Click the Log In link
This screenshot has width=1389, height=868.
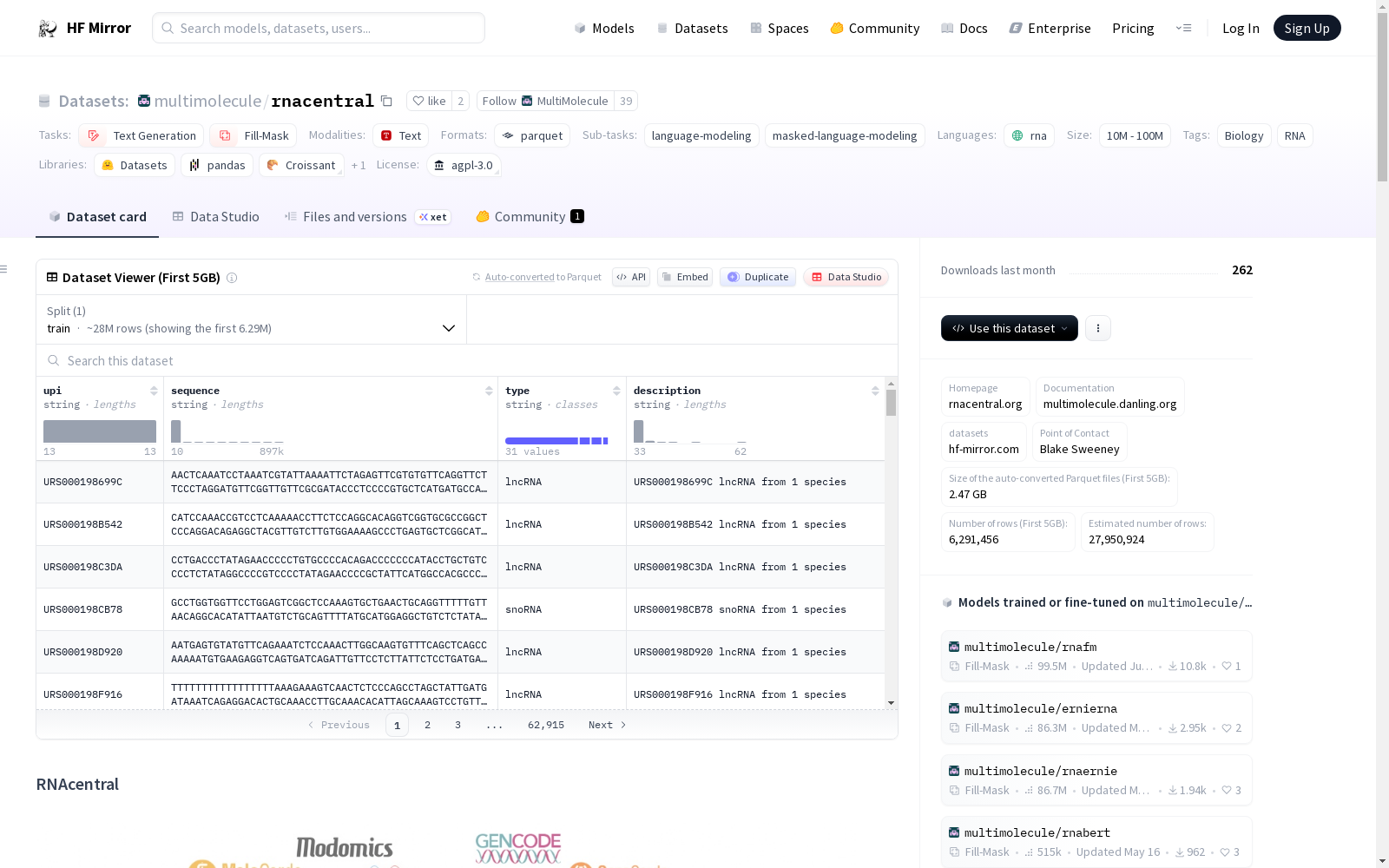(1241, 28)
